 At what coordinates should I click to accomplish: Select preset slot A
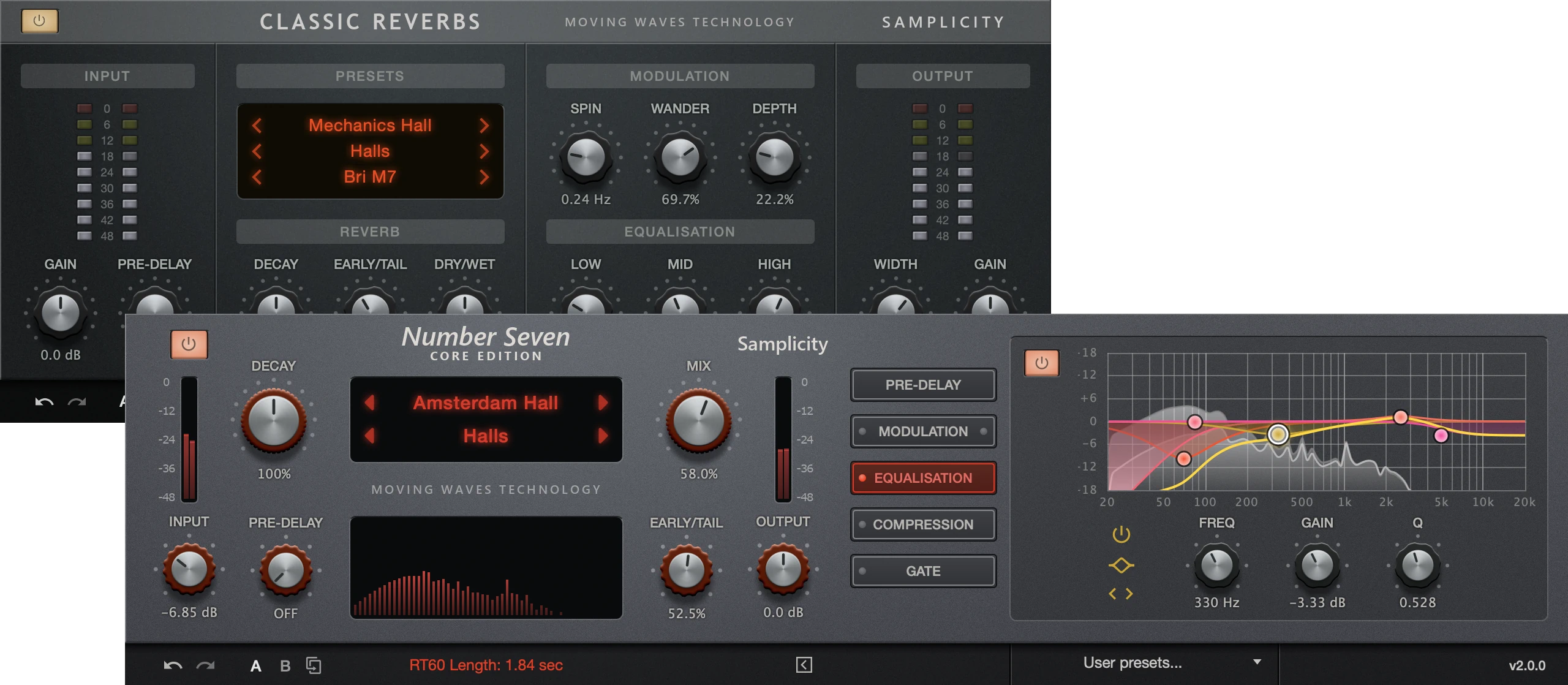(x=256, y=666)
